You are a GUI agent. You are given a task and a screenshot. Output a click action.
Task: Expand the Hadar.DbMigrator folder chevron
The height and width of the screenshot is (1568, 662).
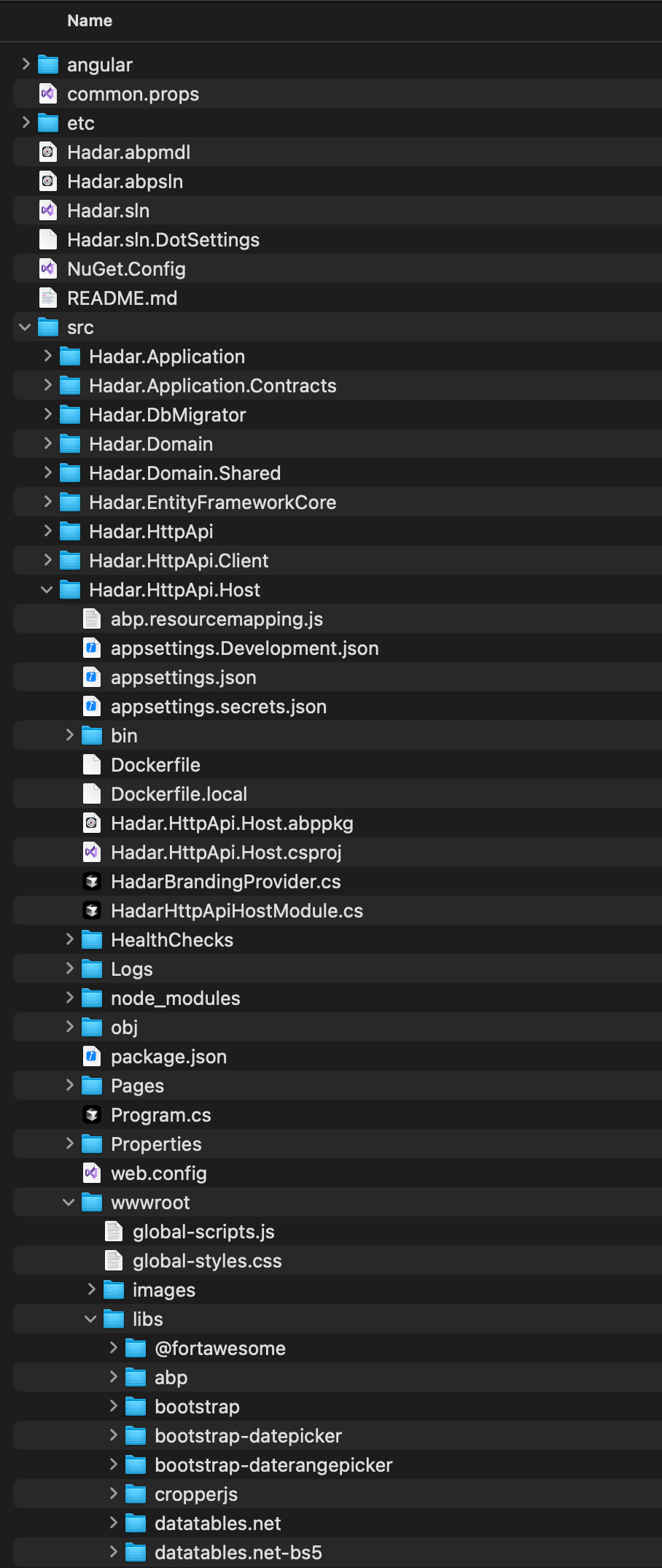click(x=47, y=414)
